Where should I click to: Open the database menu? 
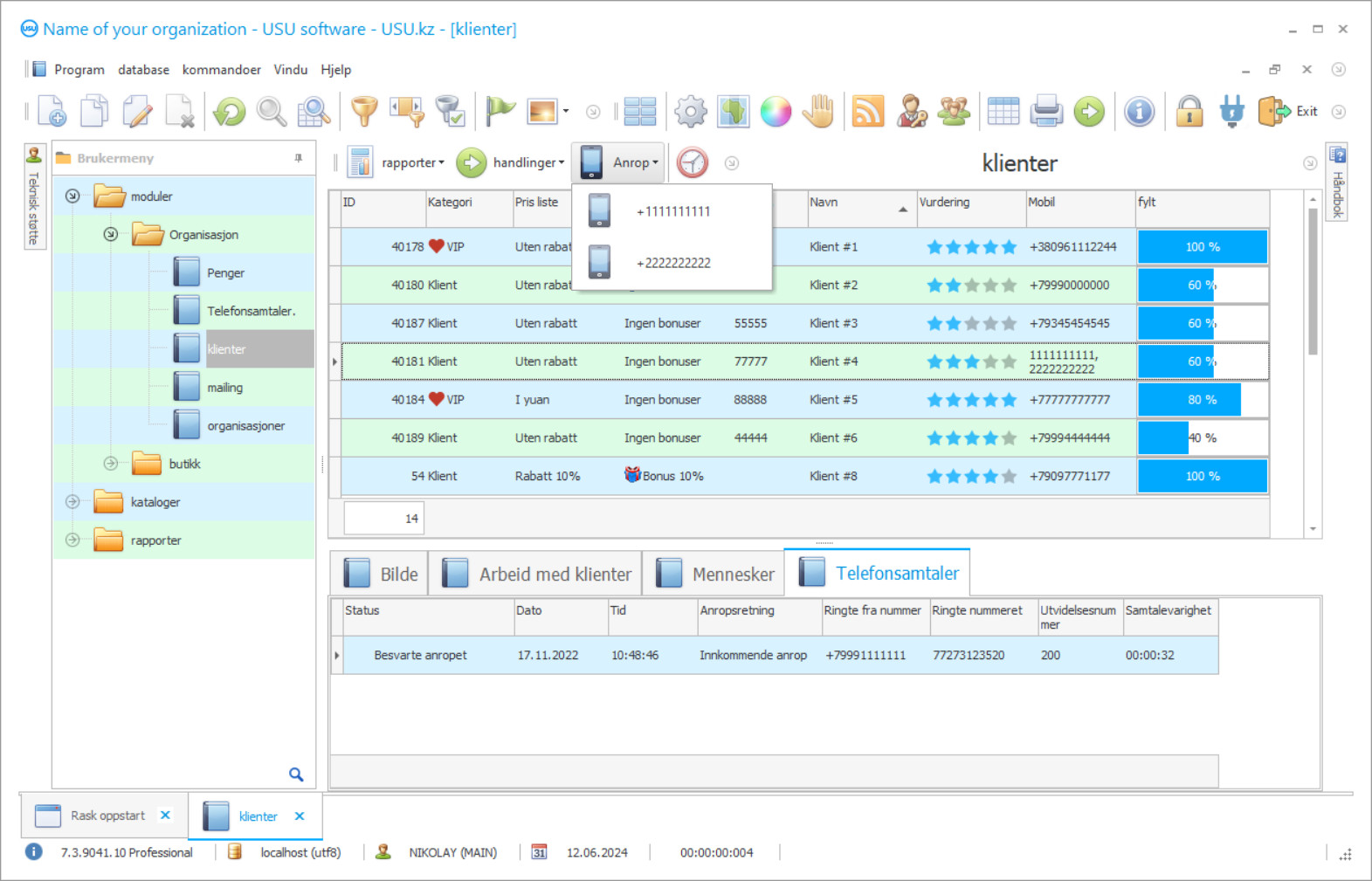(143, 70)
